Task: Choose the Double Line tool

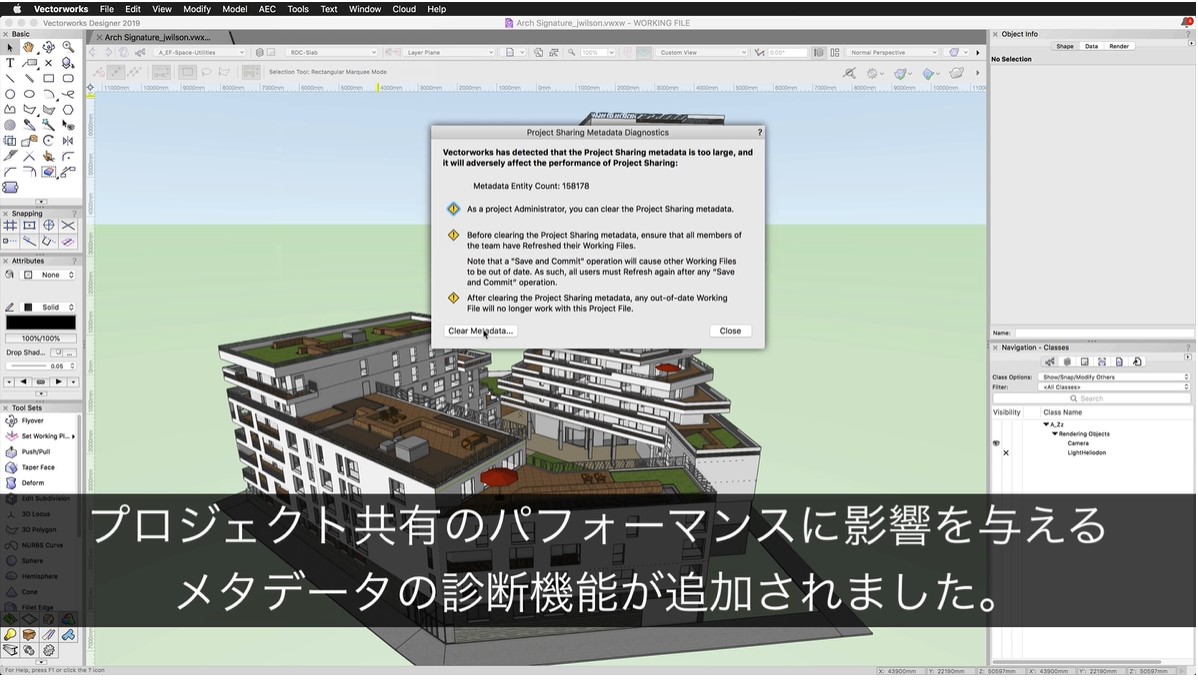Action: (x=29, y=78)
